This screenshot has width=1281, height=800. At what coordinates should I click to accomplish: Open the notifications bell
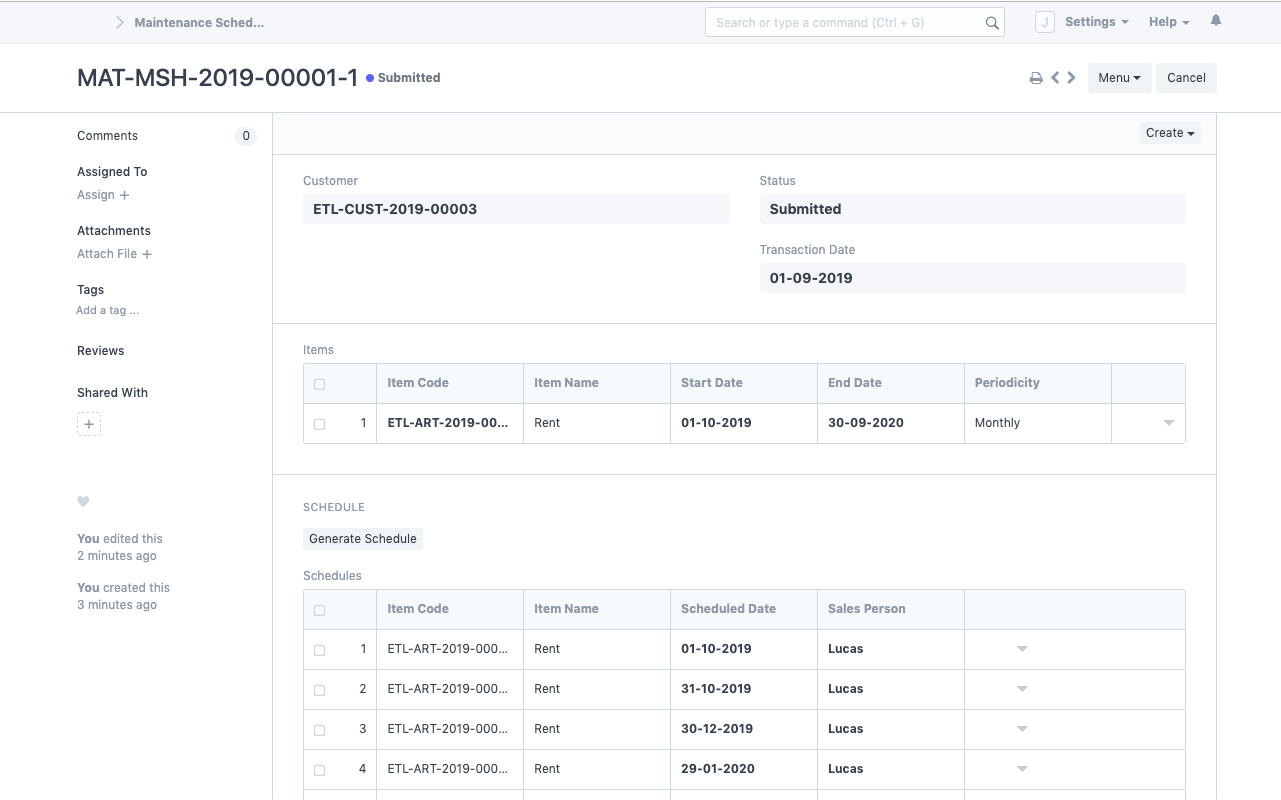click(1216, 21)
